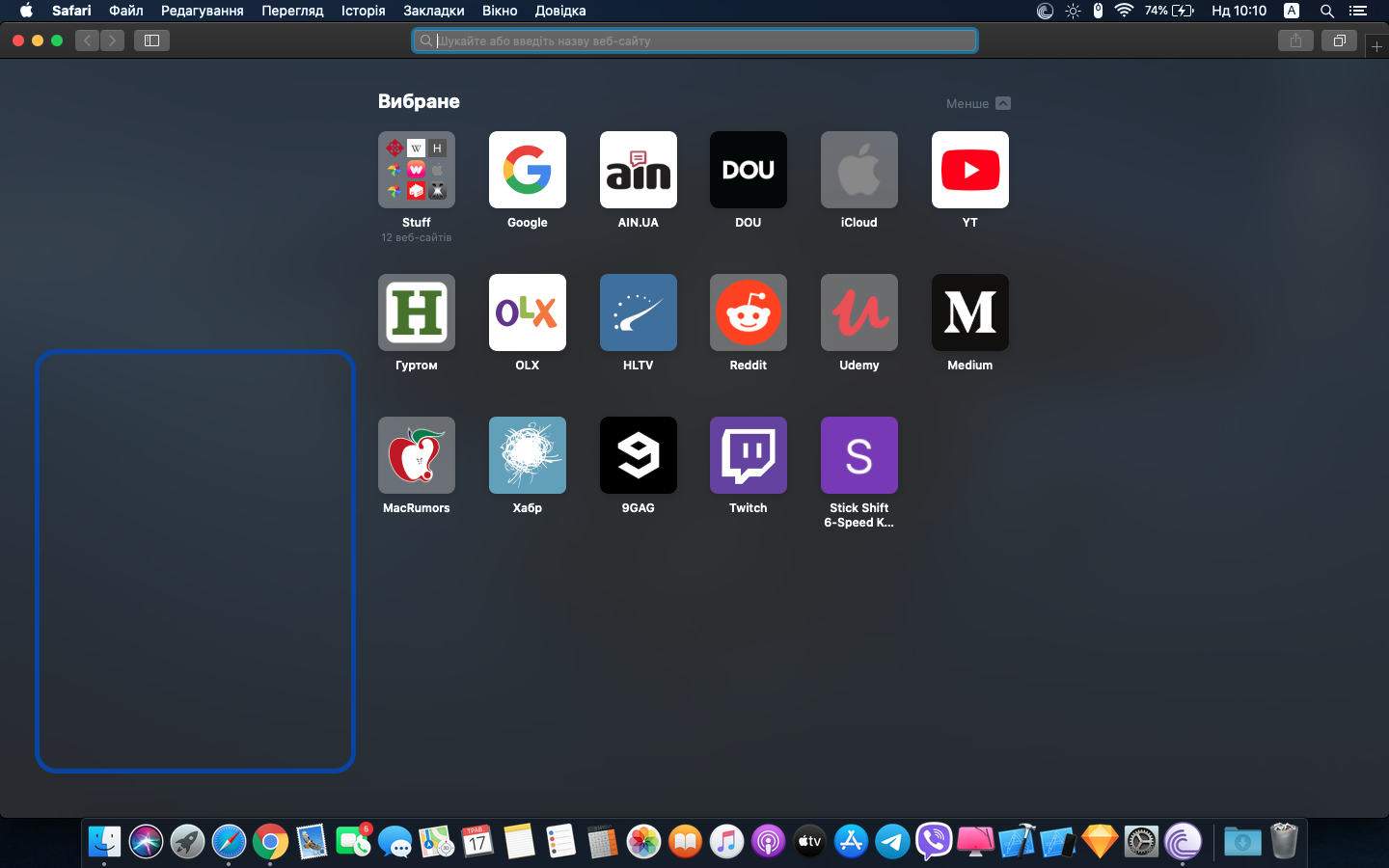Open the OLX favorite site

[x=527, y=312]
